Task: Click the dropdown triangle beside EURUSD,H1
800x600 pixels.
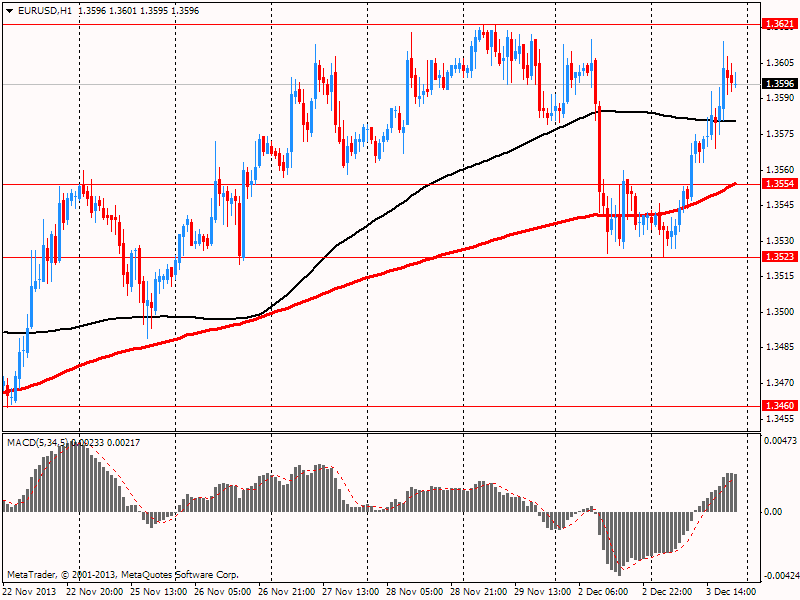Action: tap(9, 11)
